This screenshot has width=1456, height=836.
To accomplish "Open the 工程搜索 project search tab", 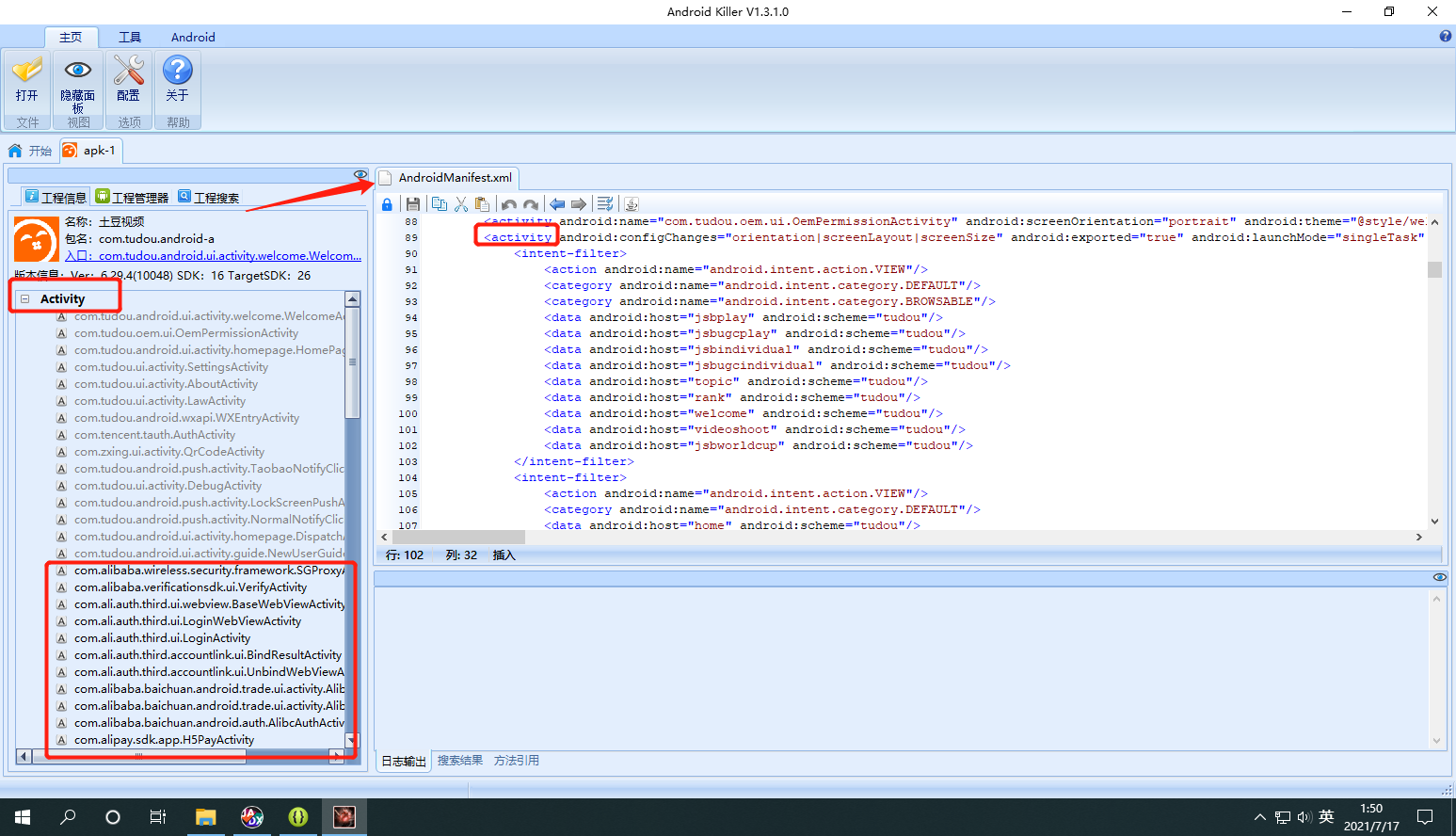I will click(209, 197).
